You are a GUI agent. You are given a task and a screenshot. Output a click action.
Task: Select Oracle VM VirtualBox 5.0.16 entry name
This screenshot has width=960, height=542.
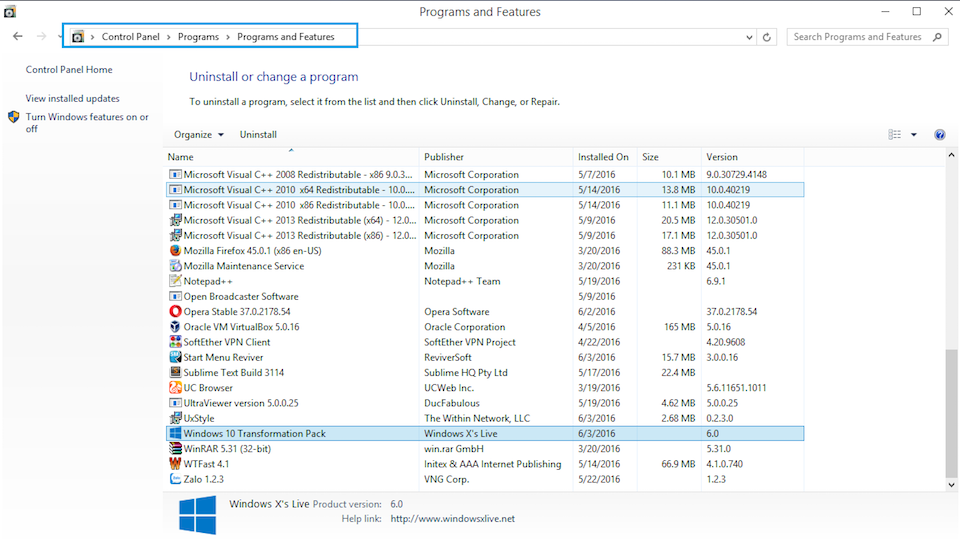[x=241, y=327]
